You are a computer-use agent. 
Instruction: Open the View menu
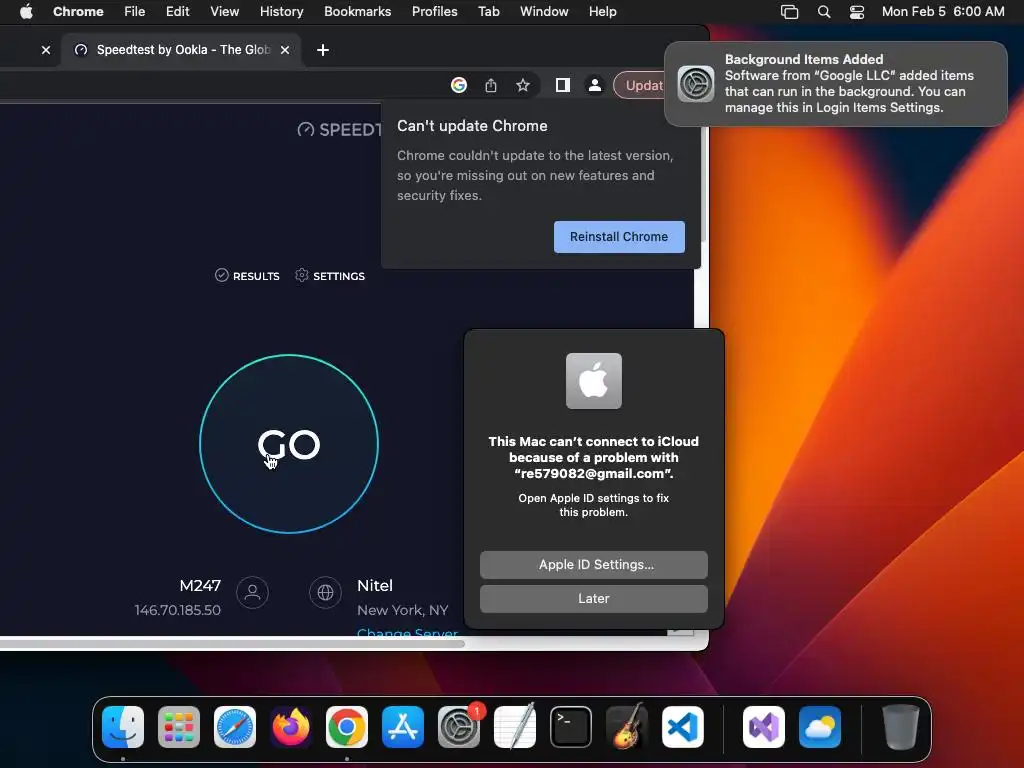click(225, 12)
